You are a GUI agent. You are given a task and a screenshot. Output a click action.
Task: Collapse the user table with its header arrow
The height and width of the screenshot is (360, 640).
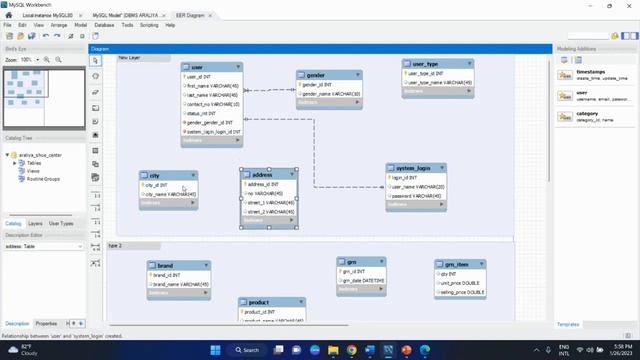point(238,67)
